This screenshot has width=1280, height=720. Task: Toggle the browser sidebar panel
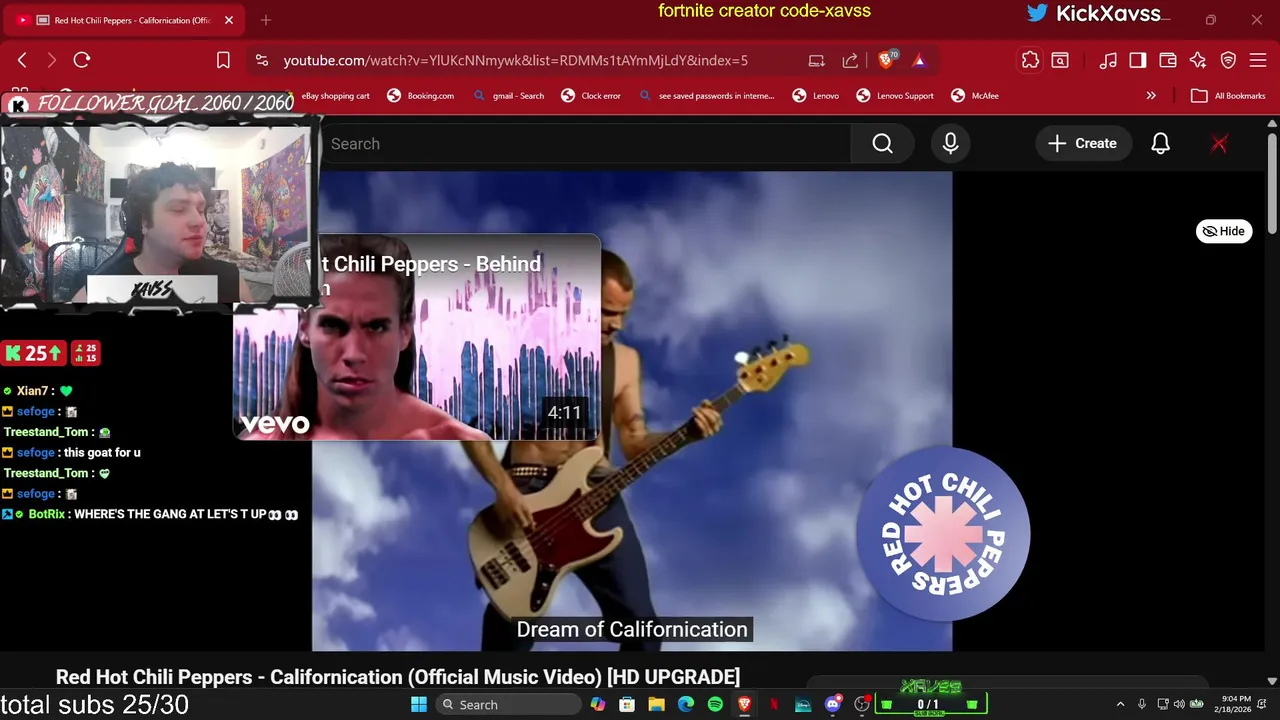click(x=1138, y=60)
